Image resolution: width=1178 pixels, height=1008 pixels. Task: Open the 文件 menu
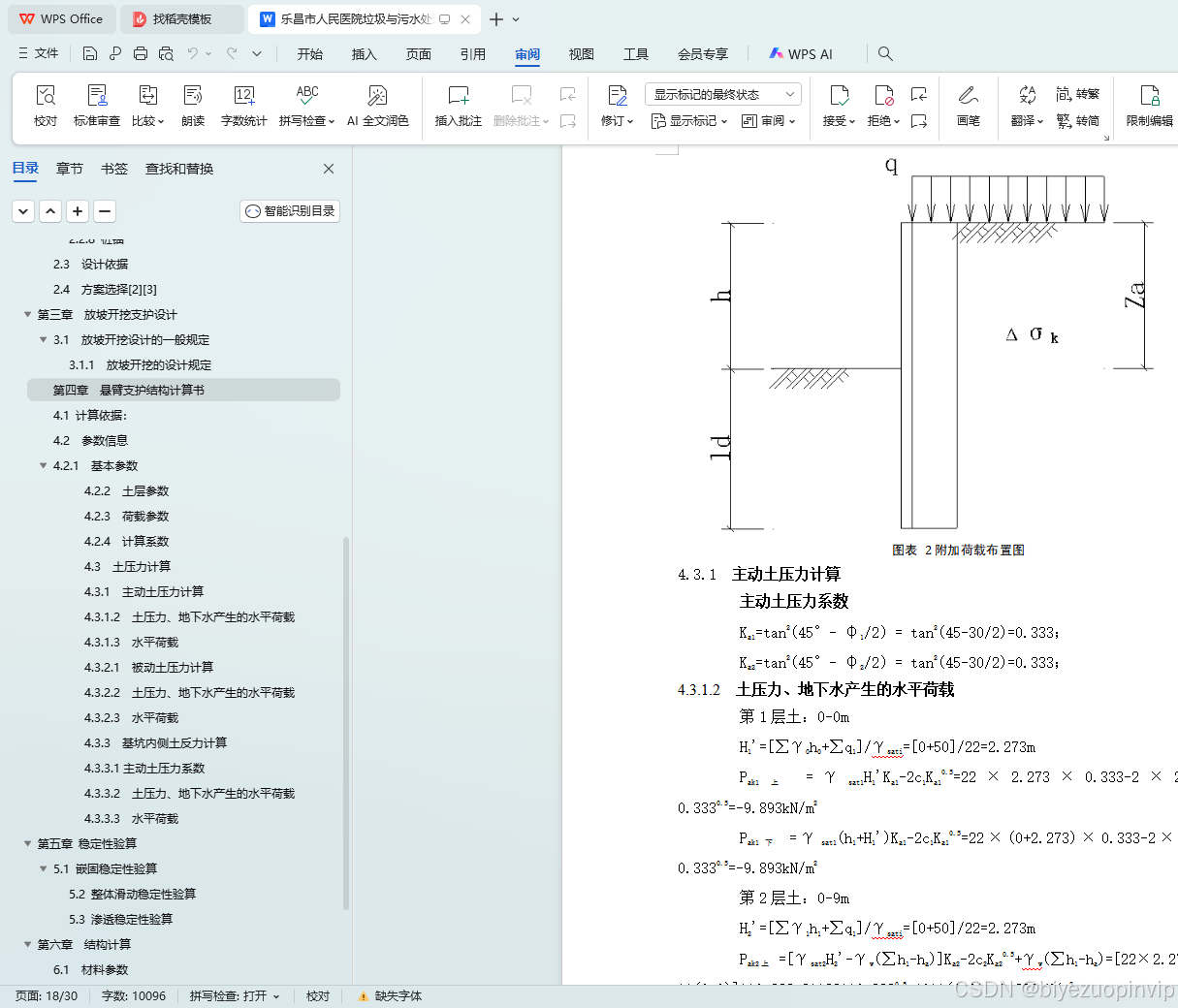click(39, 53)
